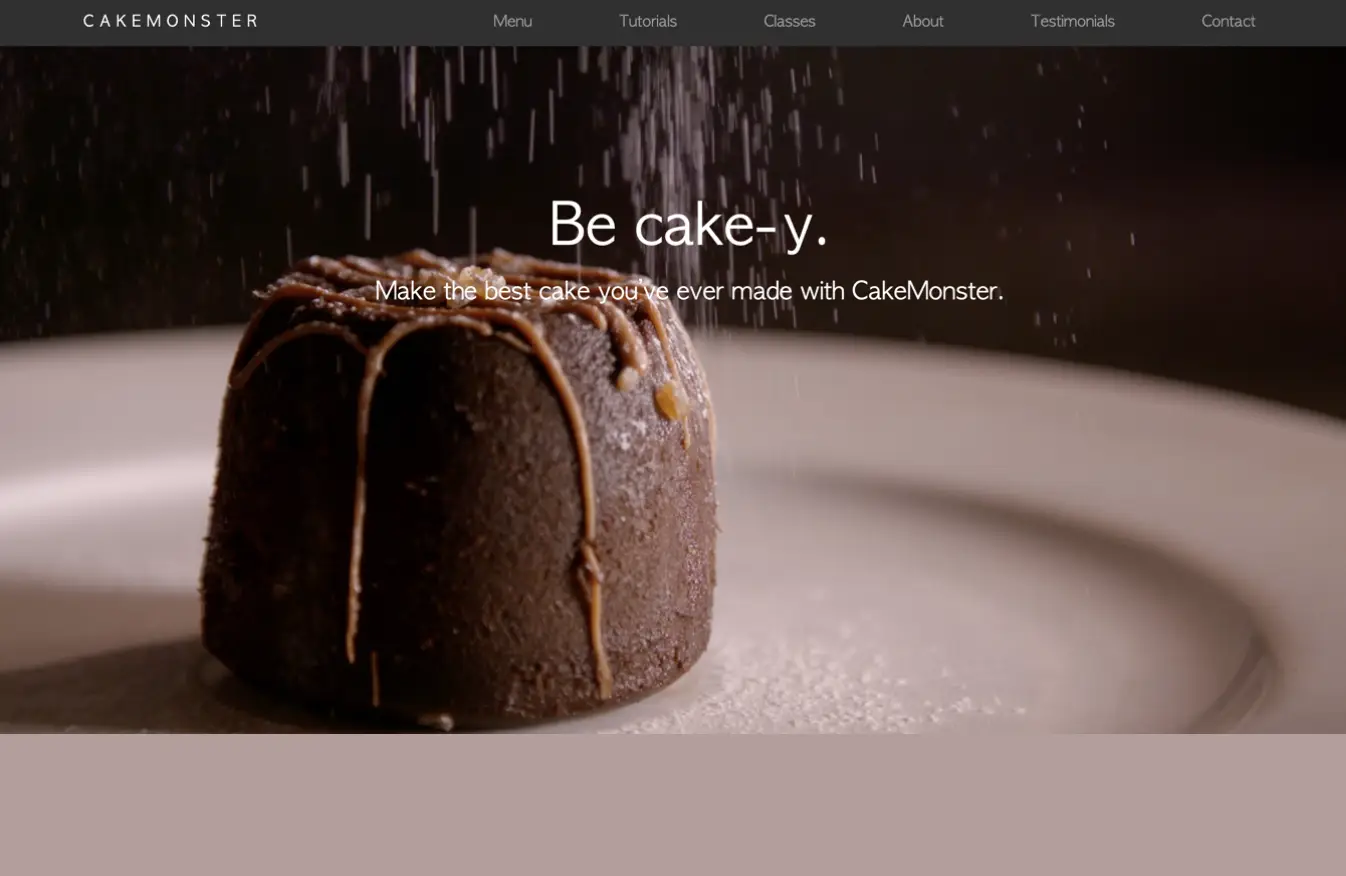Screen dimensions: 1346x876
Task: Click the mauve section below the hero image
Action: [673, 805]
